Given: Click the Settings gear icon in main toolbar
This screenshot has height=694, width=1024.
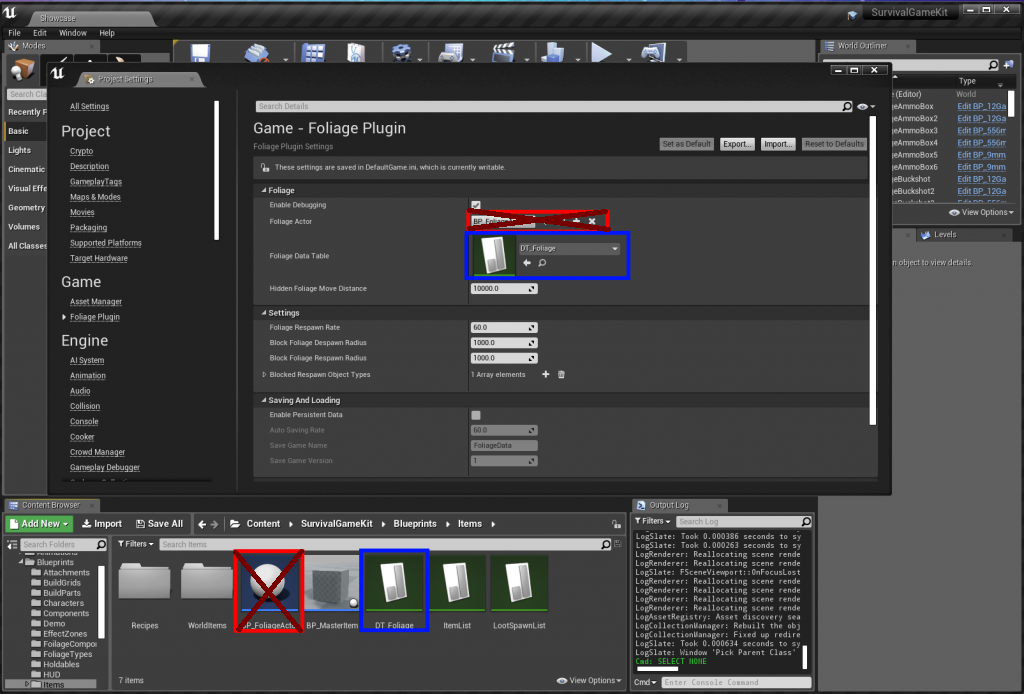Looking at the screenshot, I should [x=401, y=53].
